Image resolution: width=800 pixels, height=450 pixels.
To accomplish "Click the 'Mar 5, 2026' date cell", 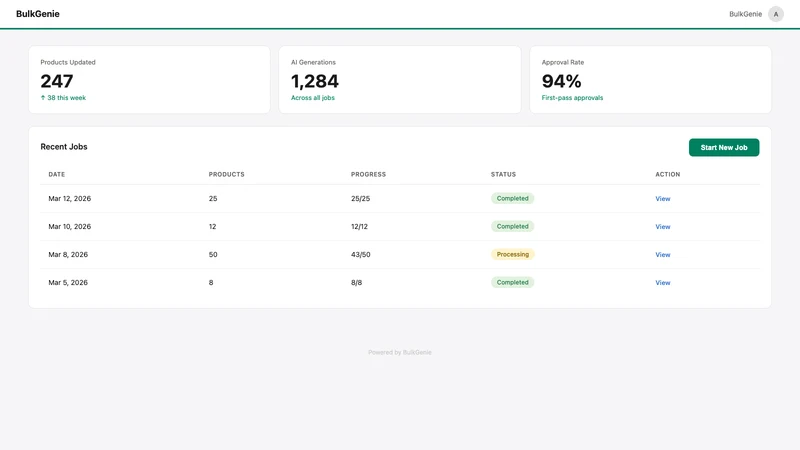I will pyautogui.click(x=68, y=283).
